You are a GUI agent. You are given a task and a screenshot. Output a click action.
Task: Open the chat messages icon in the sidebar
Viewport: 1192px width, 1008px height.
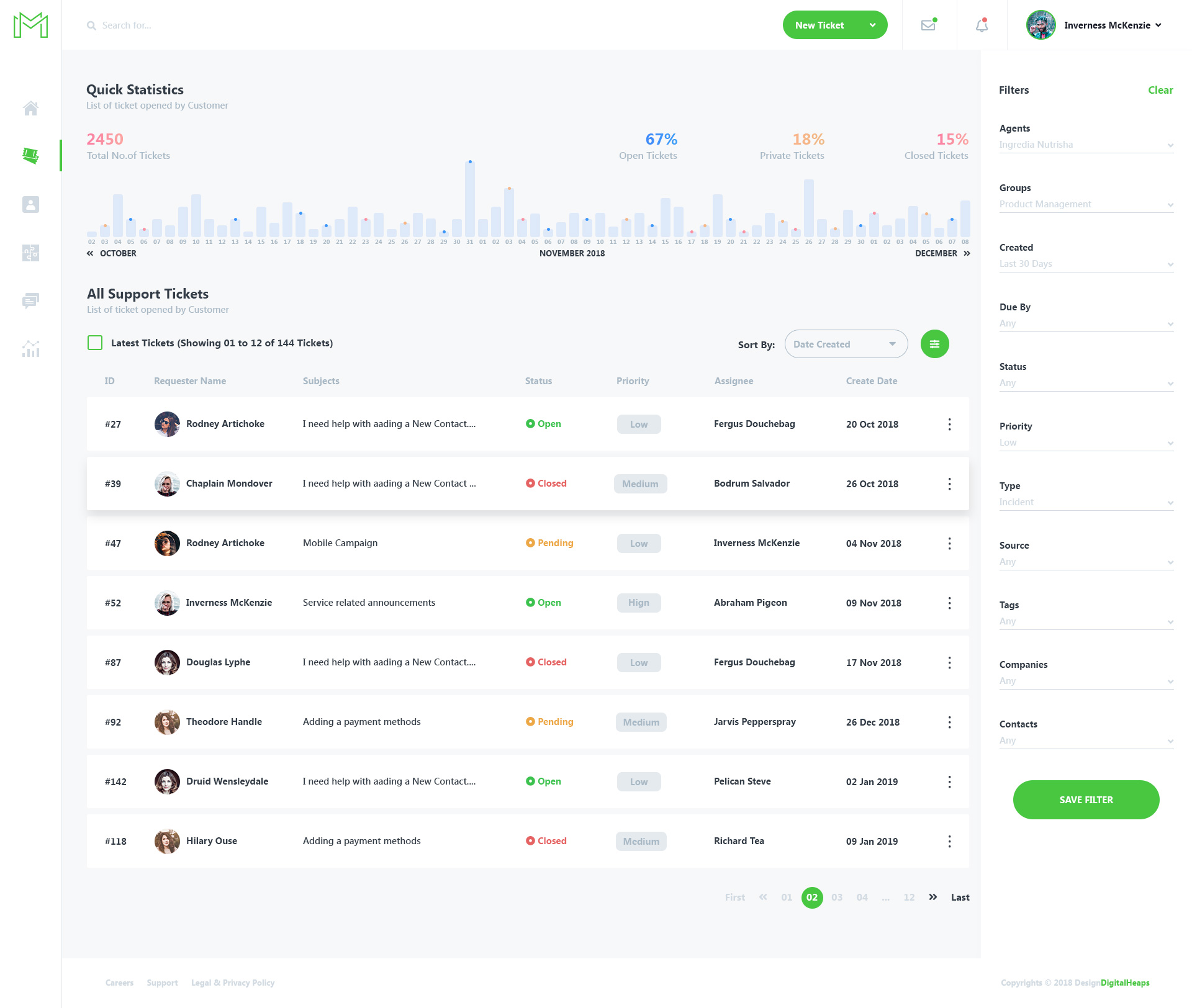point(30,301)
